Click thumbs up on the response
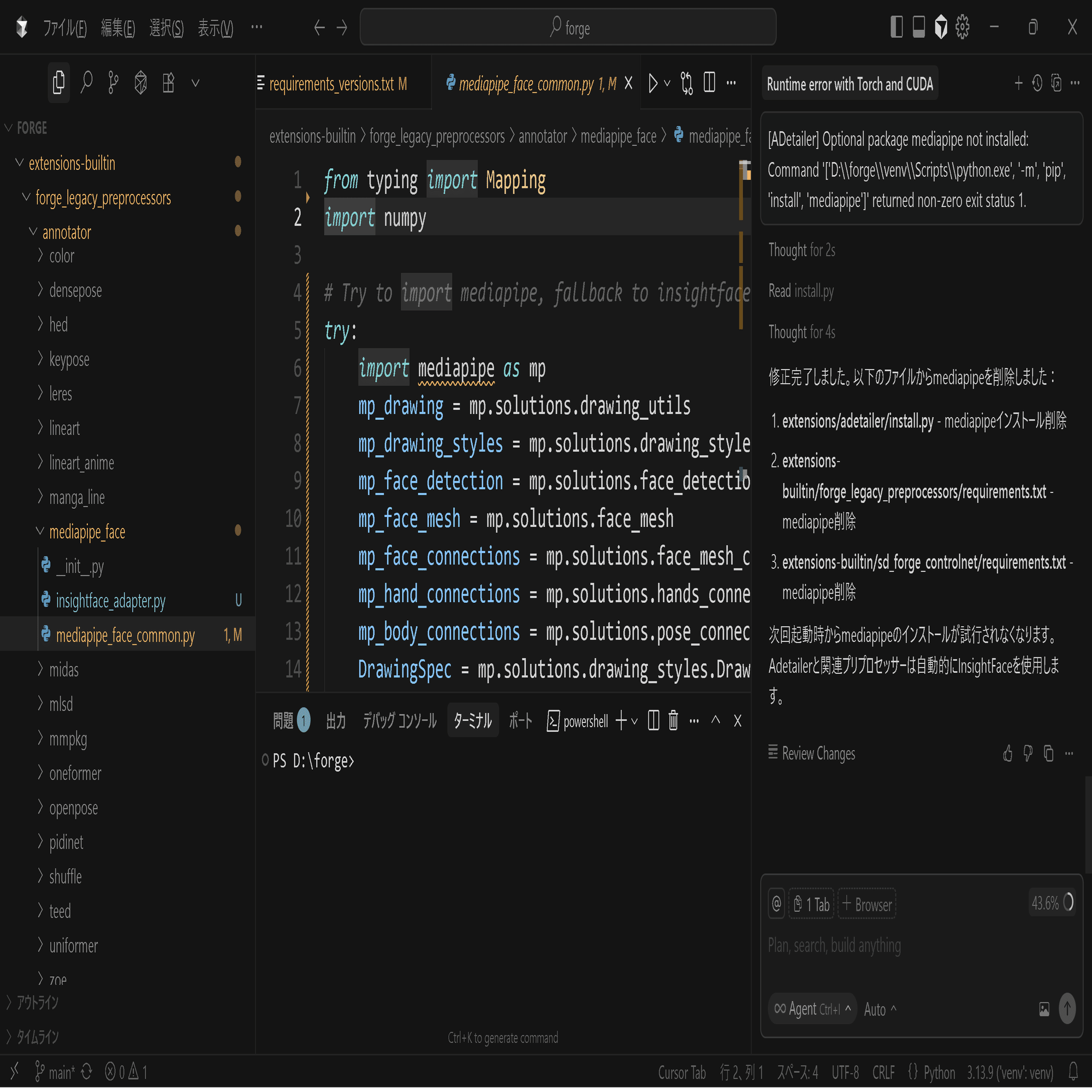 (1007, 753)
